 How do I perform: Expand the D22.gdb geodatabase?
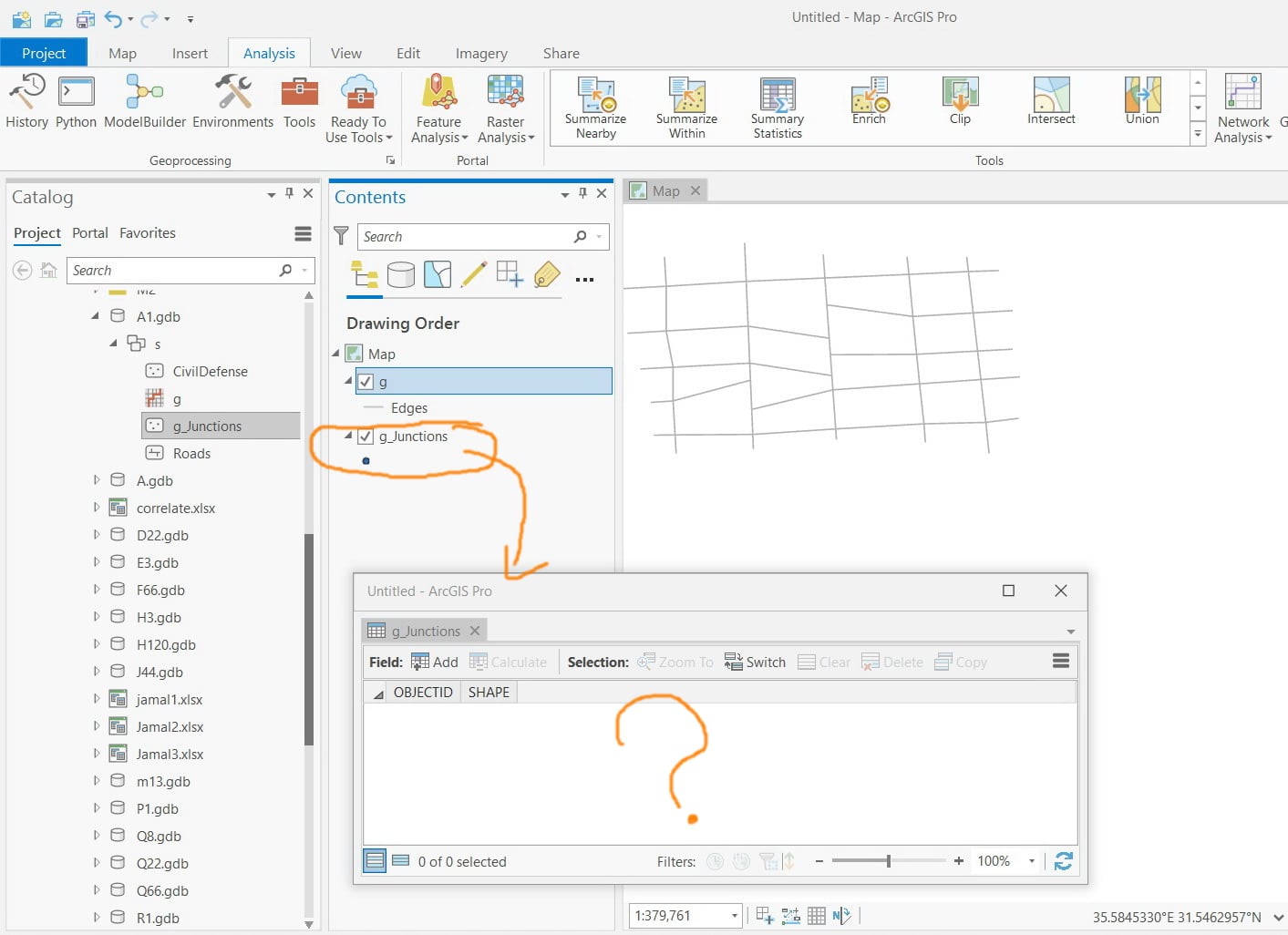click(x=97, y=535)
